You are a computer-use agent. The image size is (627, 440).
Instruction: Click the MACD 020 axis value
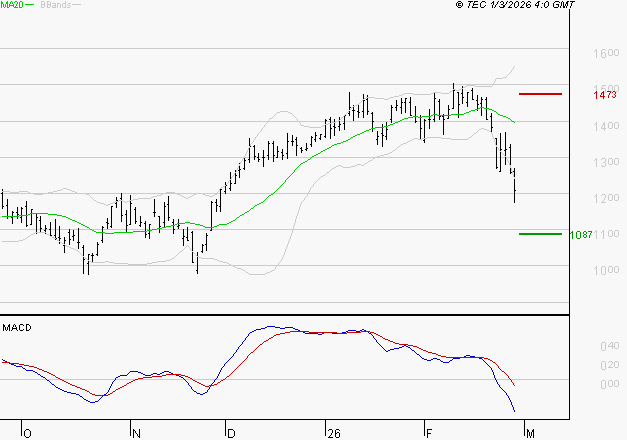610,365
